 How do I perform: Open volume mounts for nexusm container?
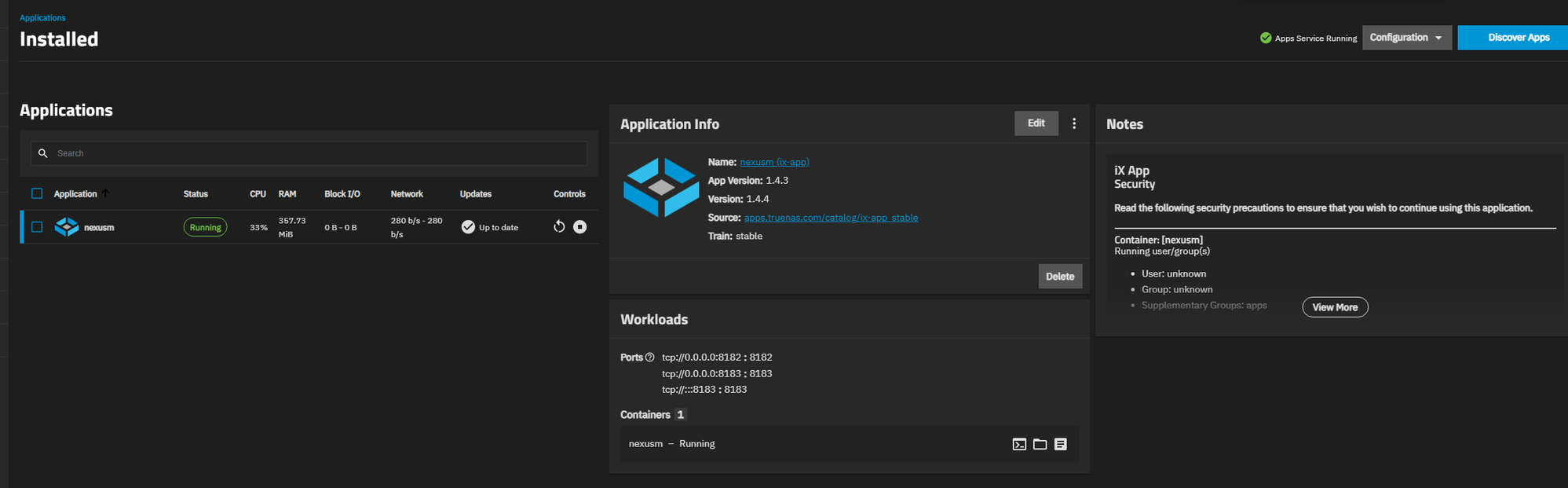(1040, 444)
